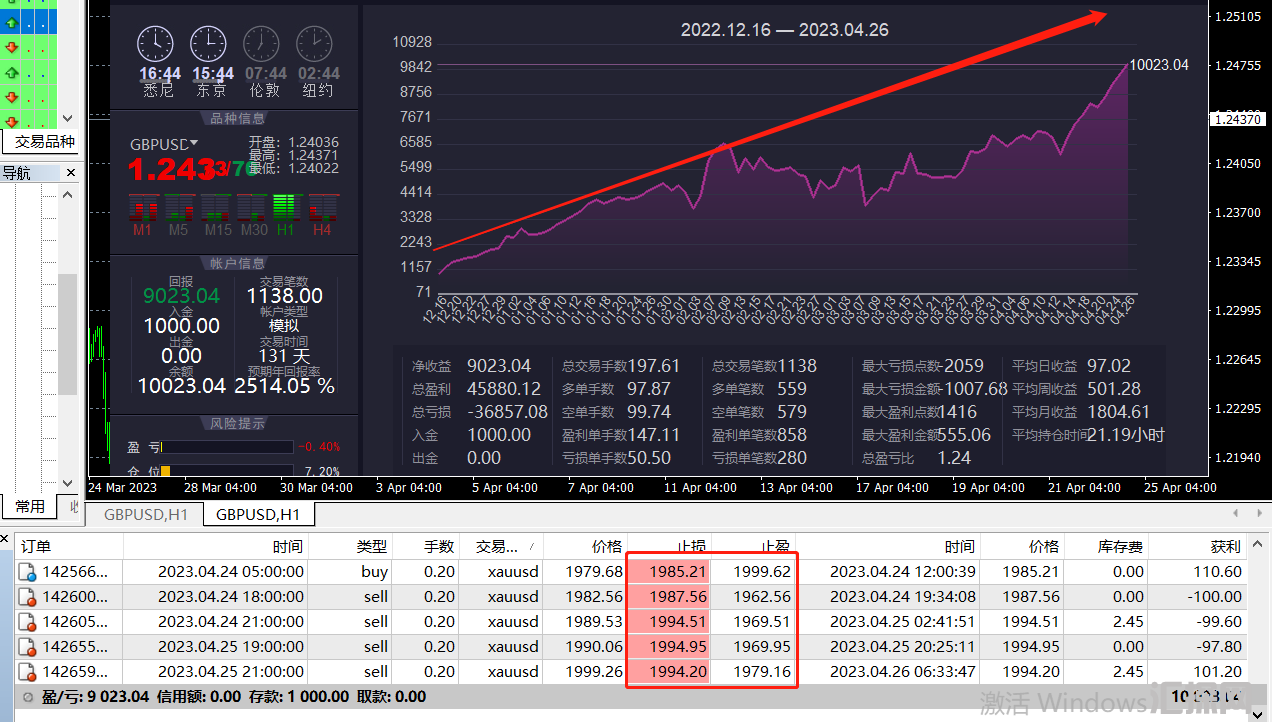This screenshot has height=722, width=1272.
Task: Click market watch scrollbar down arrow
Action: click(x=68, y=118)
